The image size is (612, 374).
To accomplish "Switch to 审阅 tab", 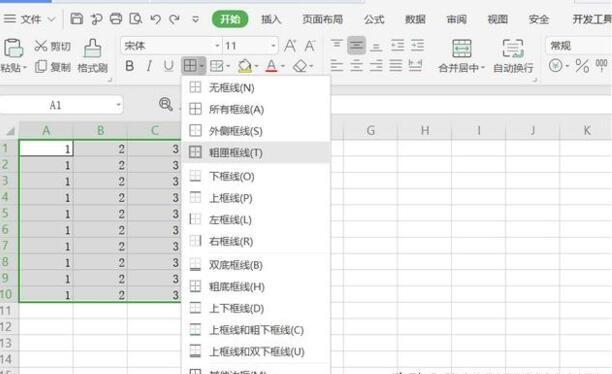I will click(x=456, y=19).
